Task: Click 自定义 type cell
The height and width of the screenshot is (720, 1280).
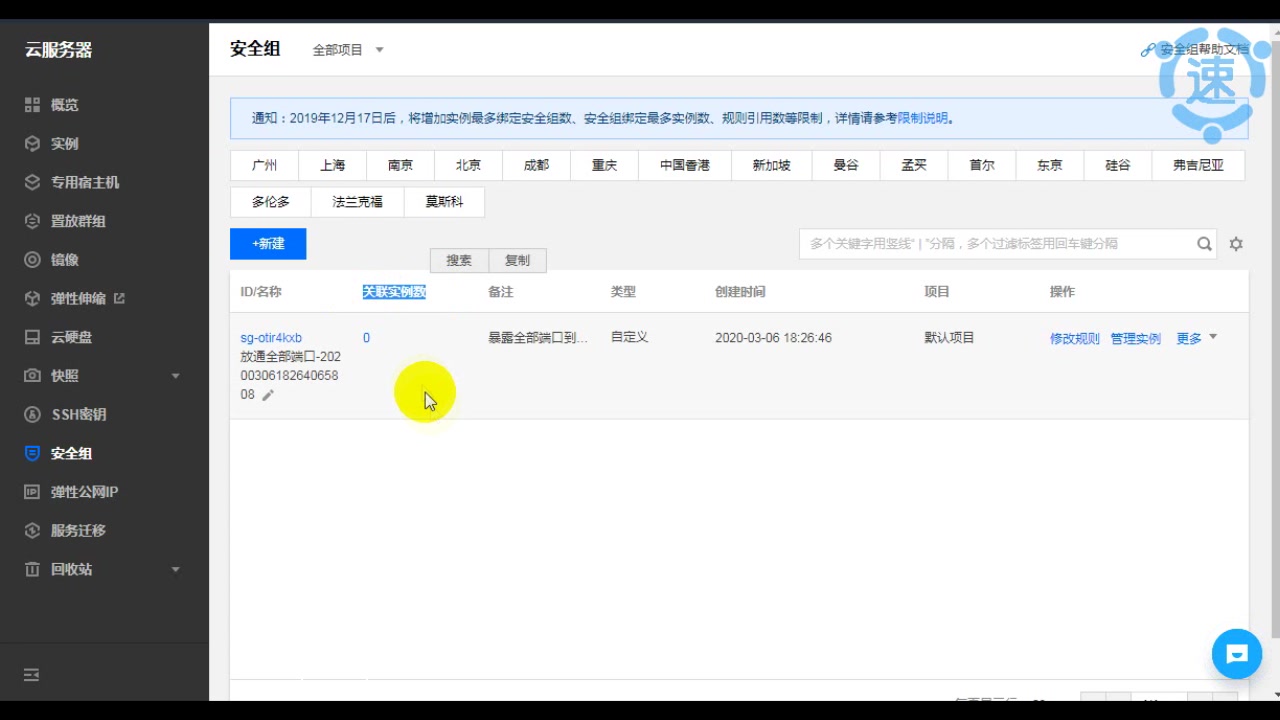Action: [630, 337]
